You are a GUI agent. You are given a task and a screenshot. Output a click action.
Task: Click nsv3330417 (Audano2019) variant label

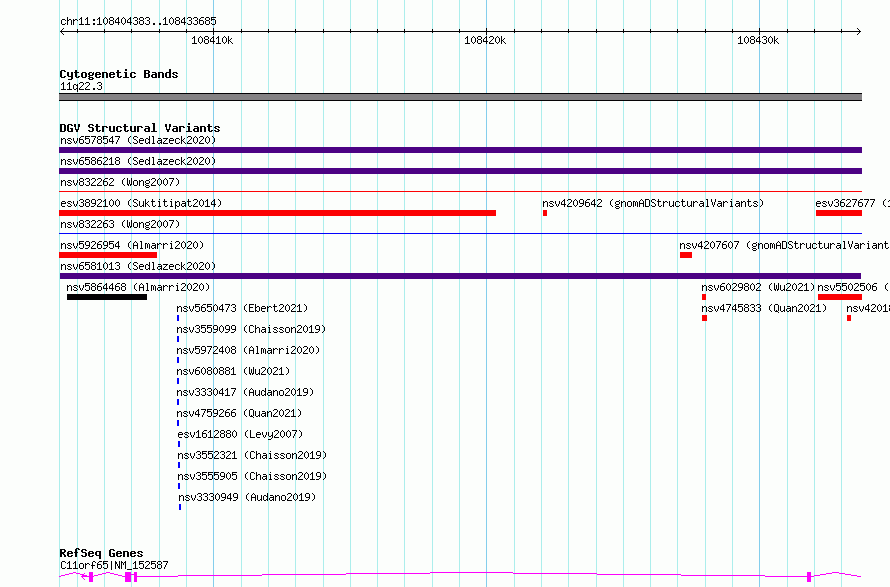click(245, 392)
